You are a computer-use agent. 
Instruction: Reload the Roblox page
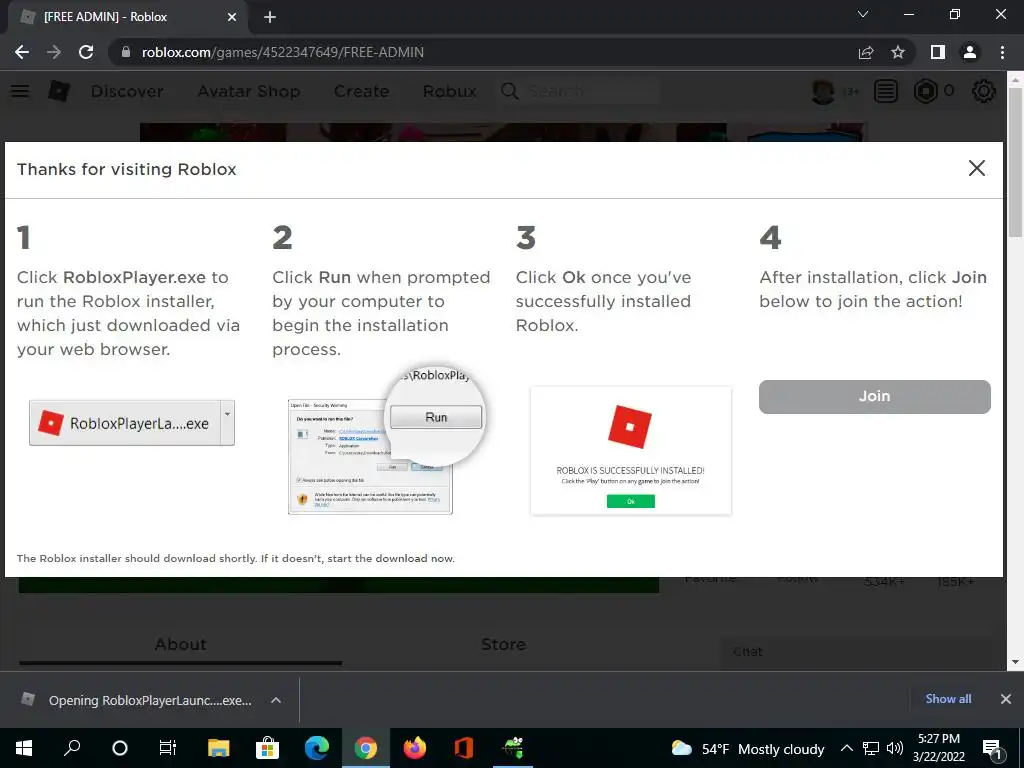tap(86, 52)
